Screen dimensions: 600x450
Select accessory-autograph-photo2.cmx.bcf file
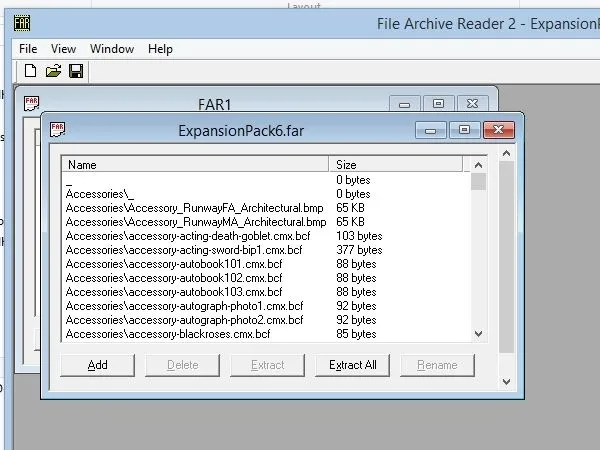point(184,320)
